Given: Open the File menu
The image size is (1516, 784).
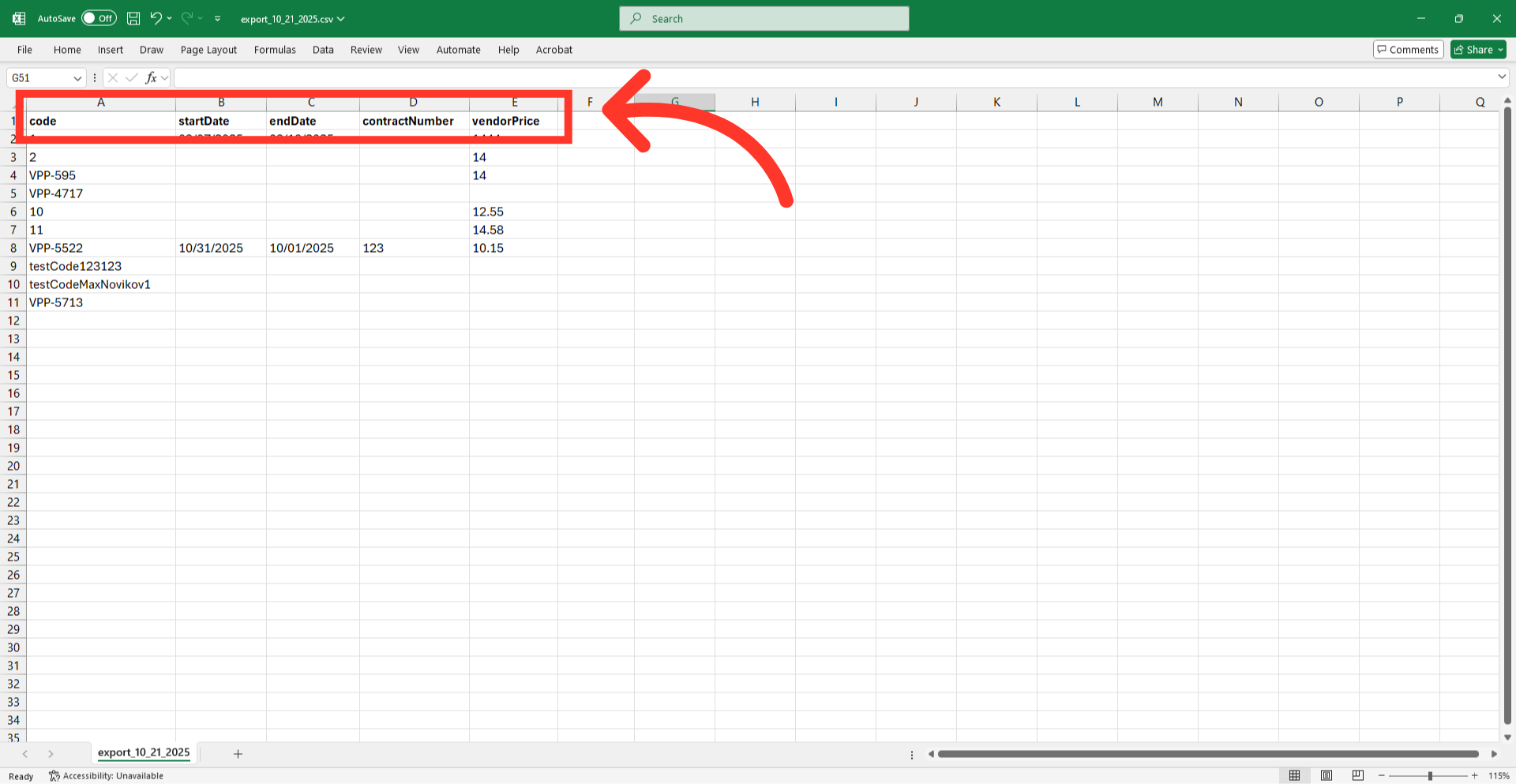Looking at the screenshot, I should 25,50.
